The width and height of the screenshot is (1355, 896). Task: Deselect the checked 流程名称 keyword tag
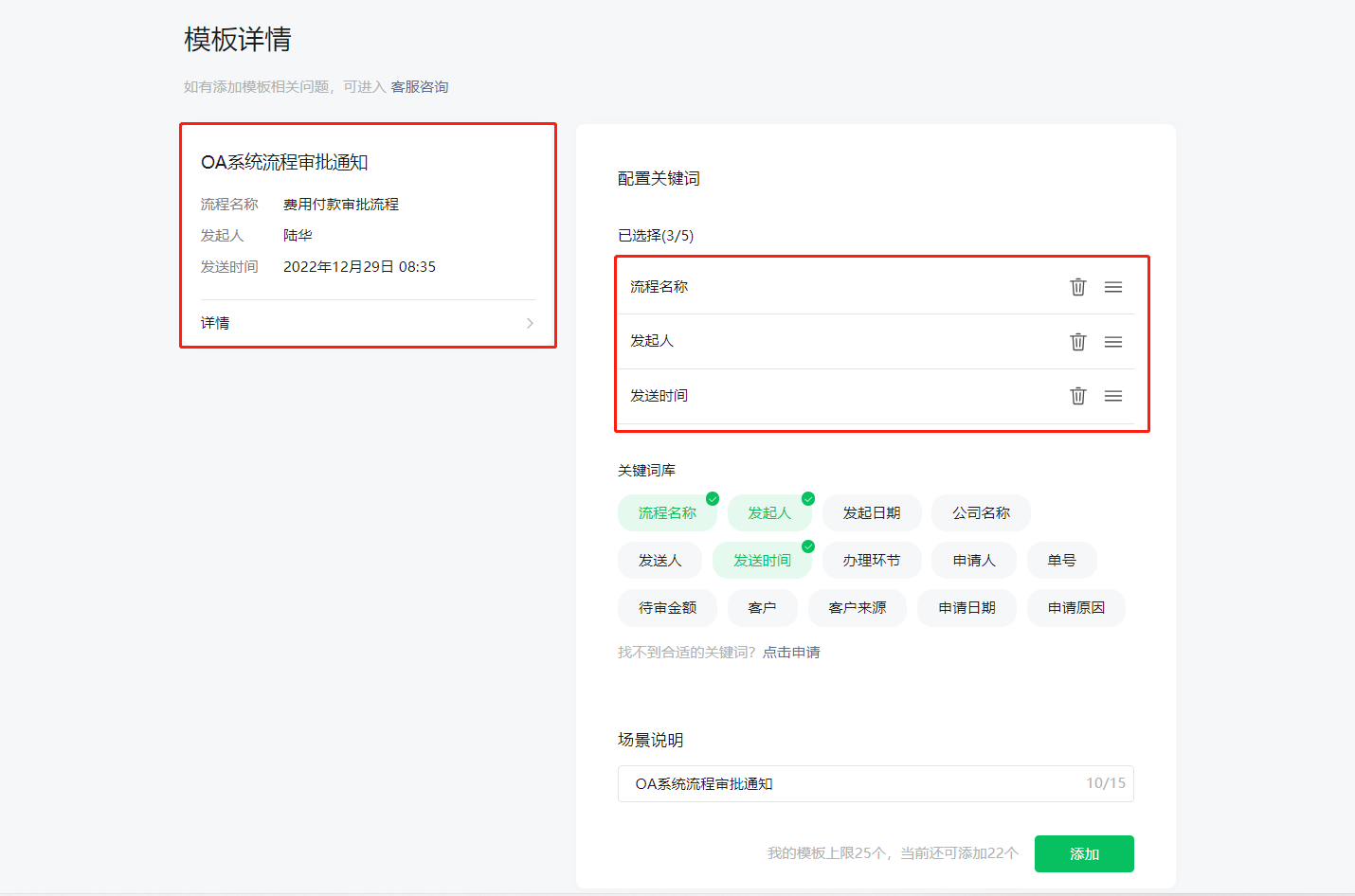667,513
